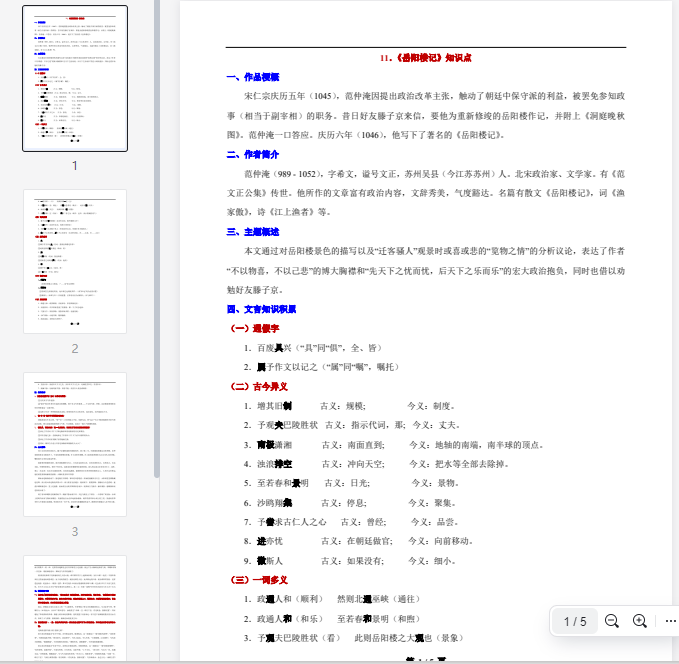The width and height of the screenshot is (679, 664).
Task: Click the heading 二、作者简介
Action: point(253,154)
